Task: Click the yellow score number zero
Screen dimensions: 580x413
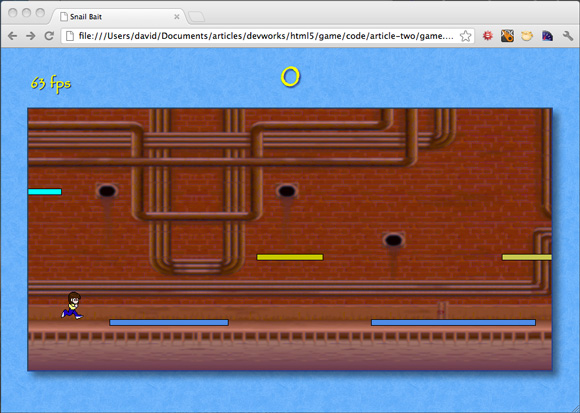Action: (290, 77)
